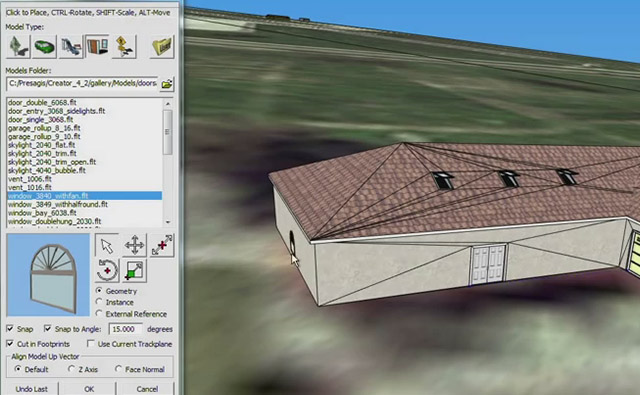Image resolution: width=640 pixels, height=395 pixels.
Task: Click the Undo Last button
Action: point(31,389)
